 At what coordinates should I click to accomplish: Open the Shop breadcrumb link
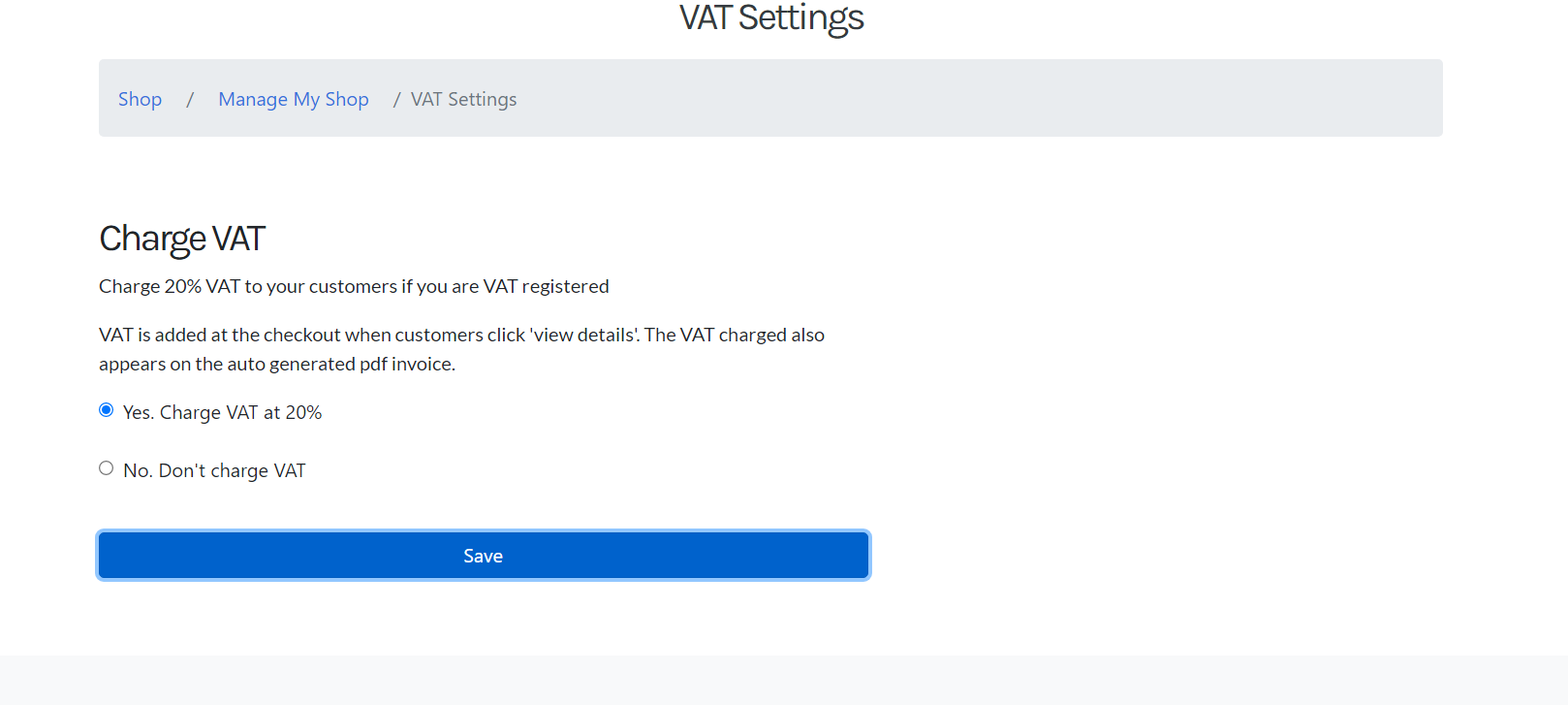140,99
